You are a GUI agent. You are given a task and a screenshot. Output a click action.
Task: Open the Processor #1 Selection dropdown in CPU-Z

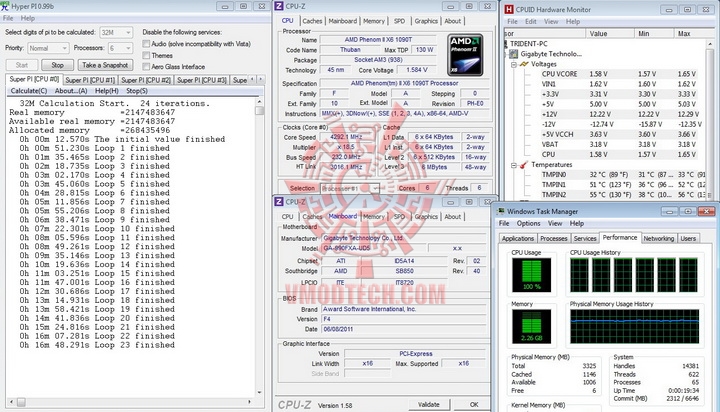coord(349,188)
